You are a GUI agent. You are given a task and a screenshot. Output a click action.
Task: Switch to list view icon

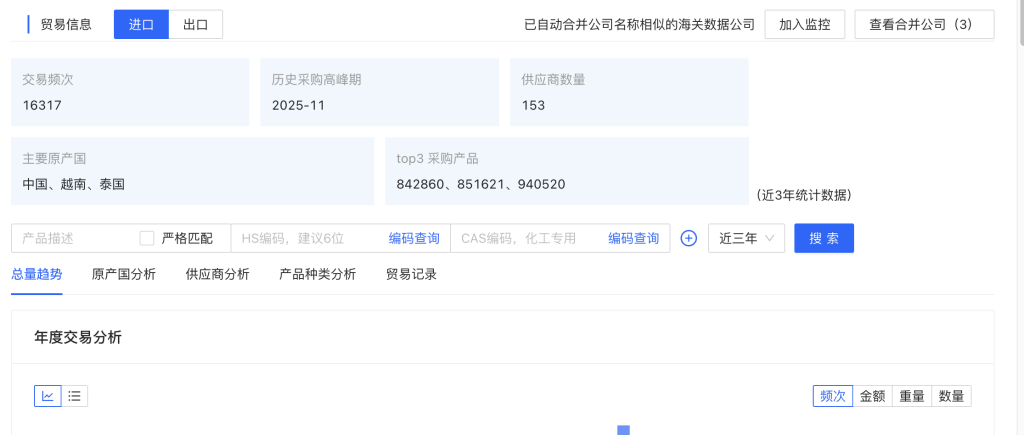pyautogui.click(x=74, y=396)
